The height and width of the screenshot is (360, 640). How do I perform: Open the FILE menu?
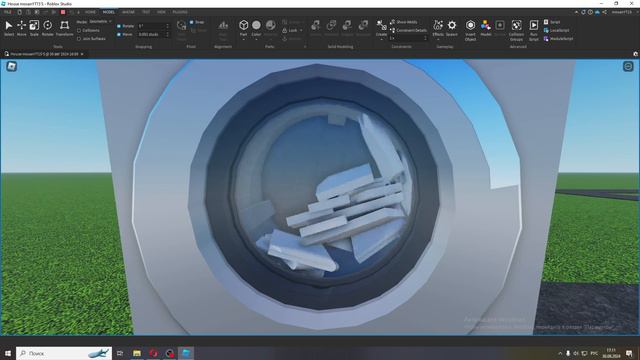point(7,12)
